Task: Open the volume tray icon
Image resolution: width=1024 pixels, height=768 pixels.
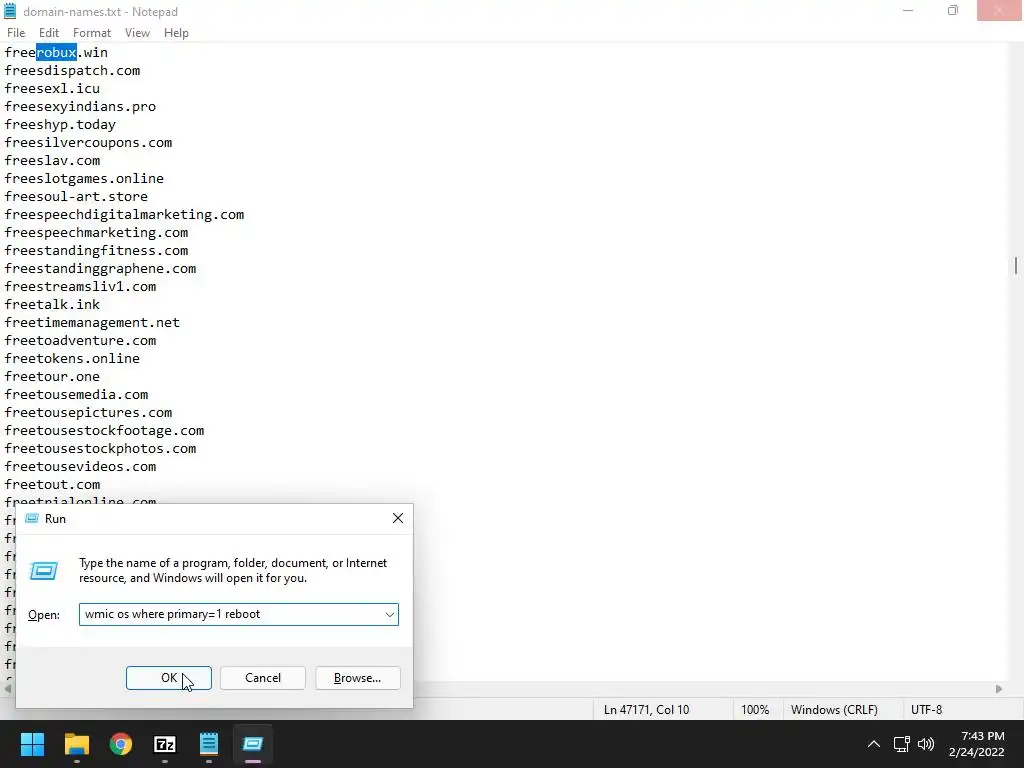Action: [x=925, y=744]
